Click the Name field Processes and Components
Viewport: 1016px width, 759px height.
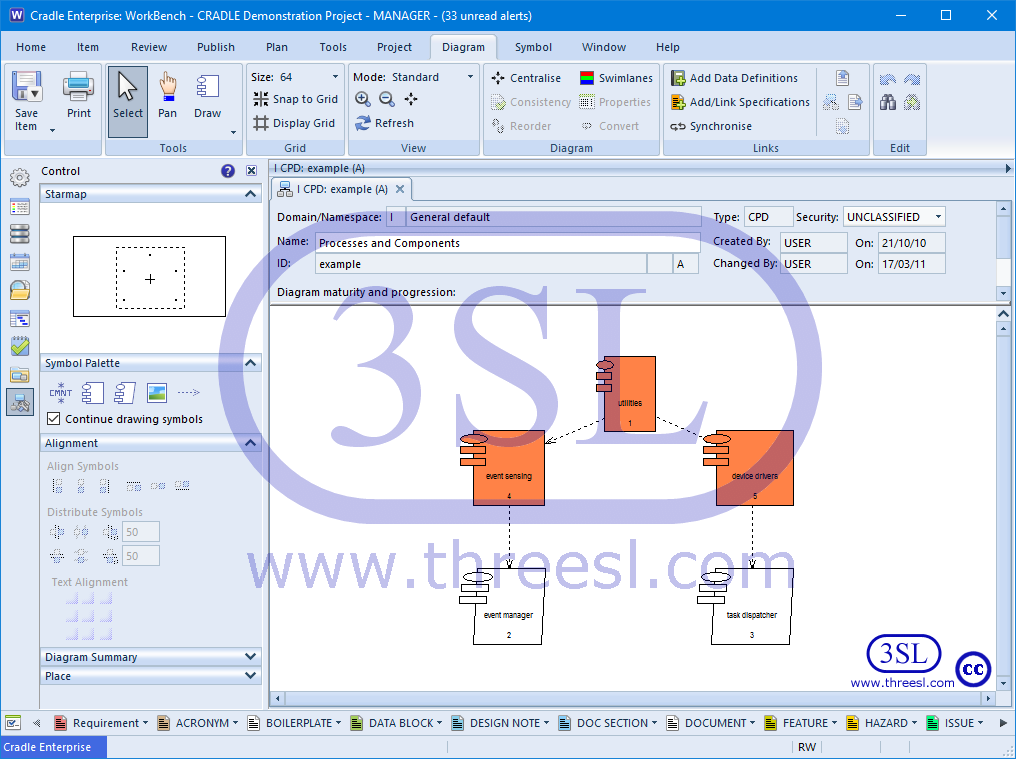[x=507, y=243]
